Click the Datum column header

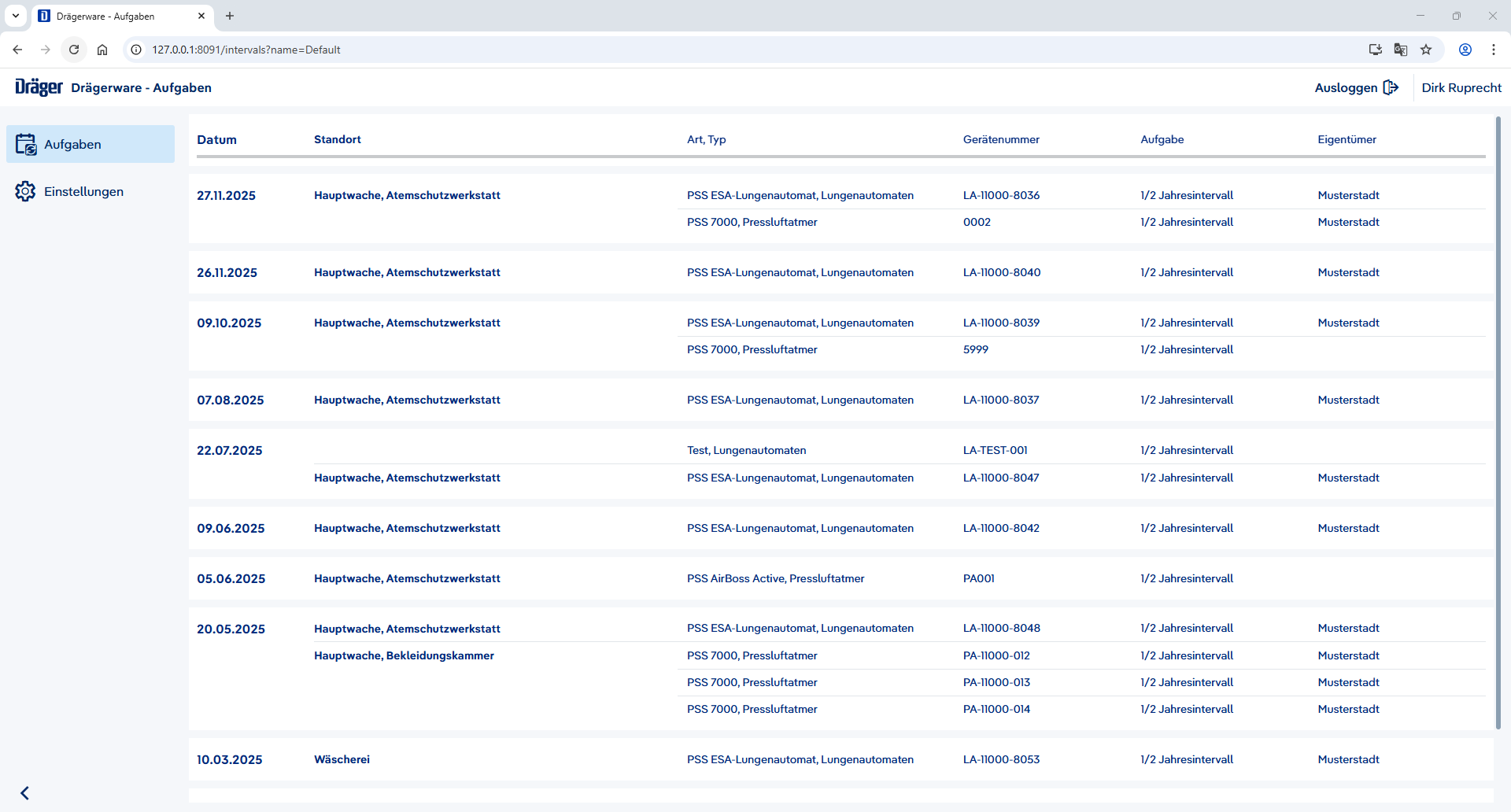(216, 139)
